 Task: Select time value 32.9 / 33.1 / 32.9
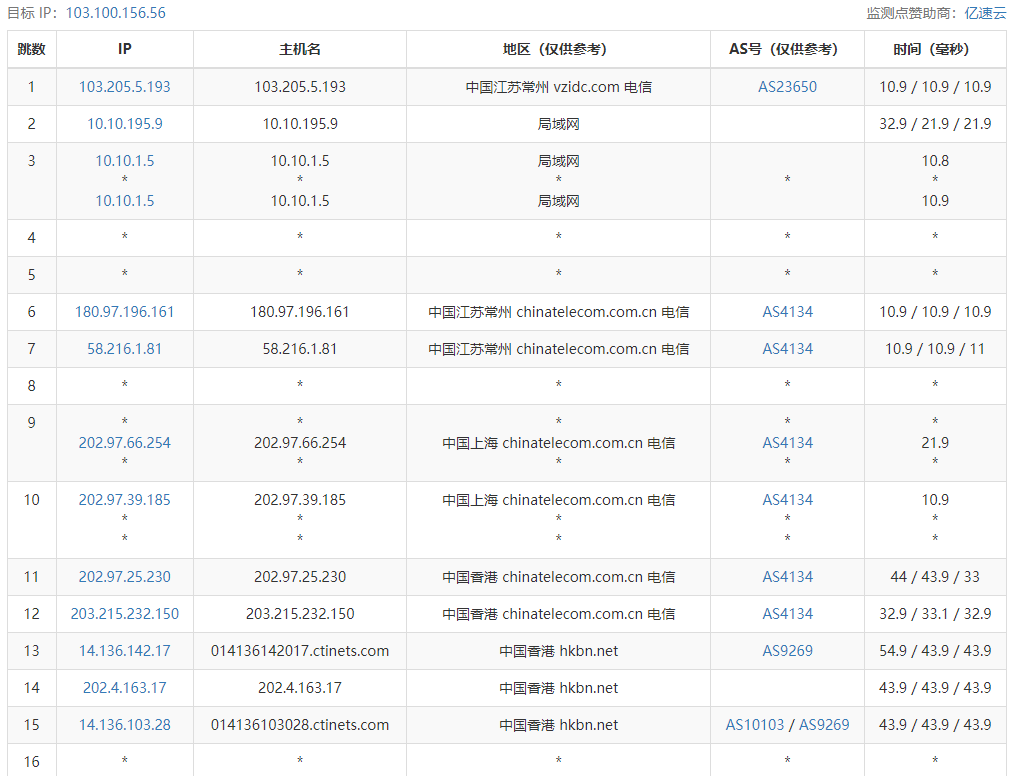coord(935,614)
